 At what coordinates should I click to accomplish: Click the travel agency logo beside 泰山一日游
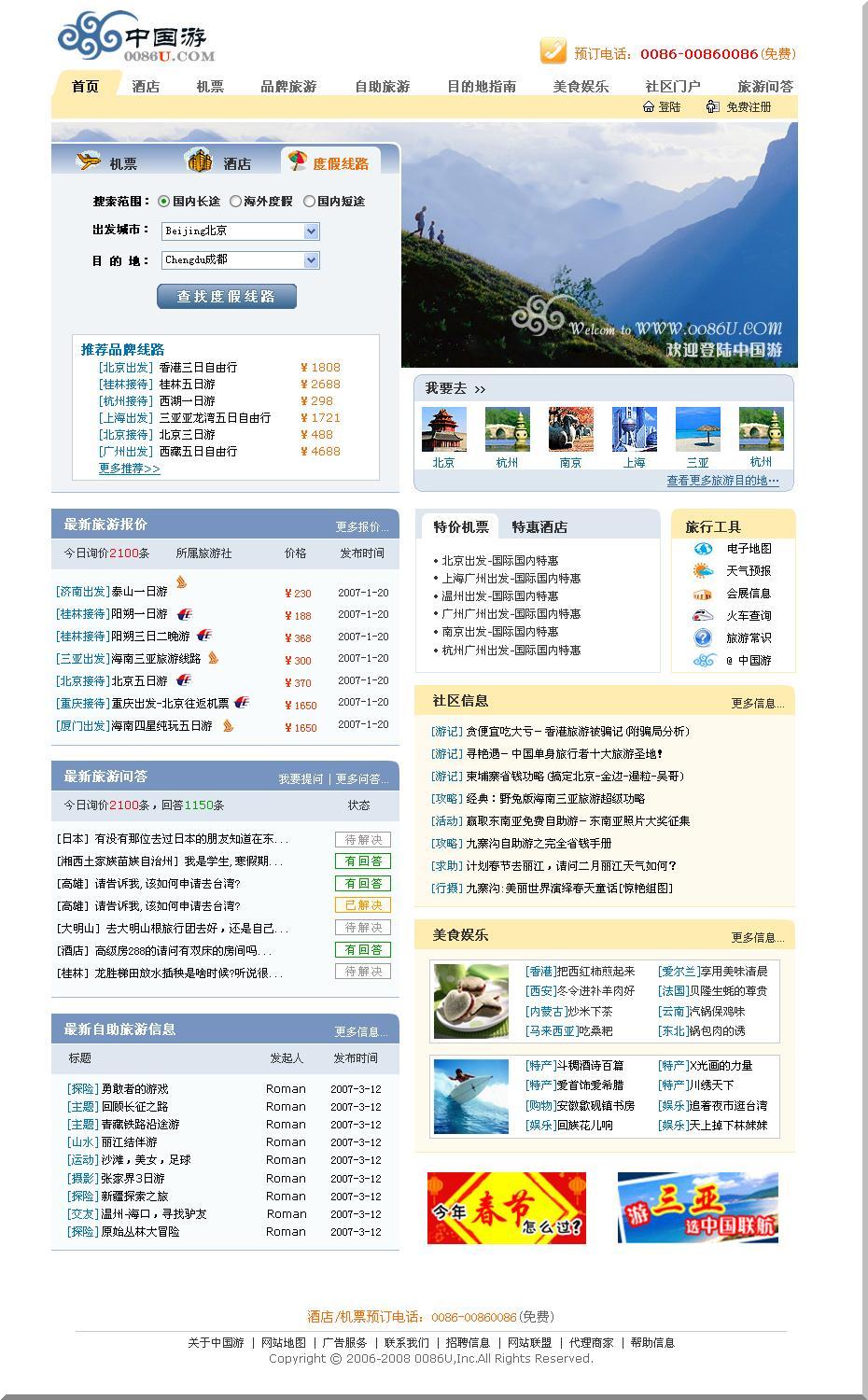182,582
